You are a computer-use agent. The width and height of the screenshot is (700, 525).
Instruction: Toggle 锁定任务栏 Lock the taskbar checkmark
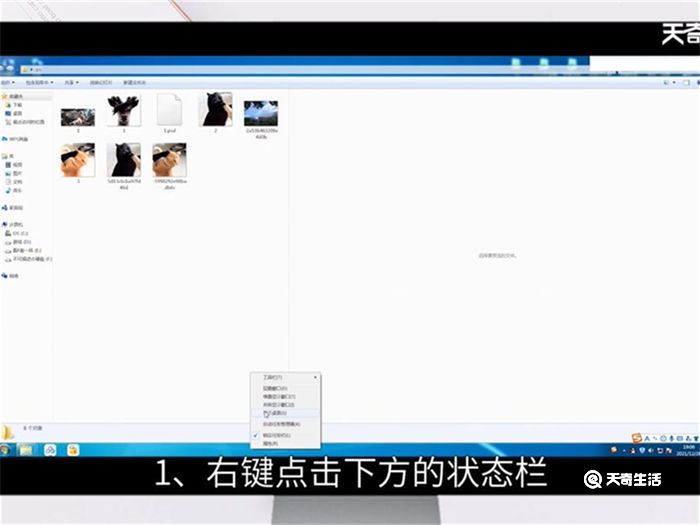285,435
